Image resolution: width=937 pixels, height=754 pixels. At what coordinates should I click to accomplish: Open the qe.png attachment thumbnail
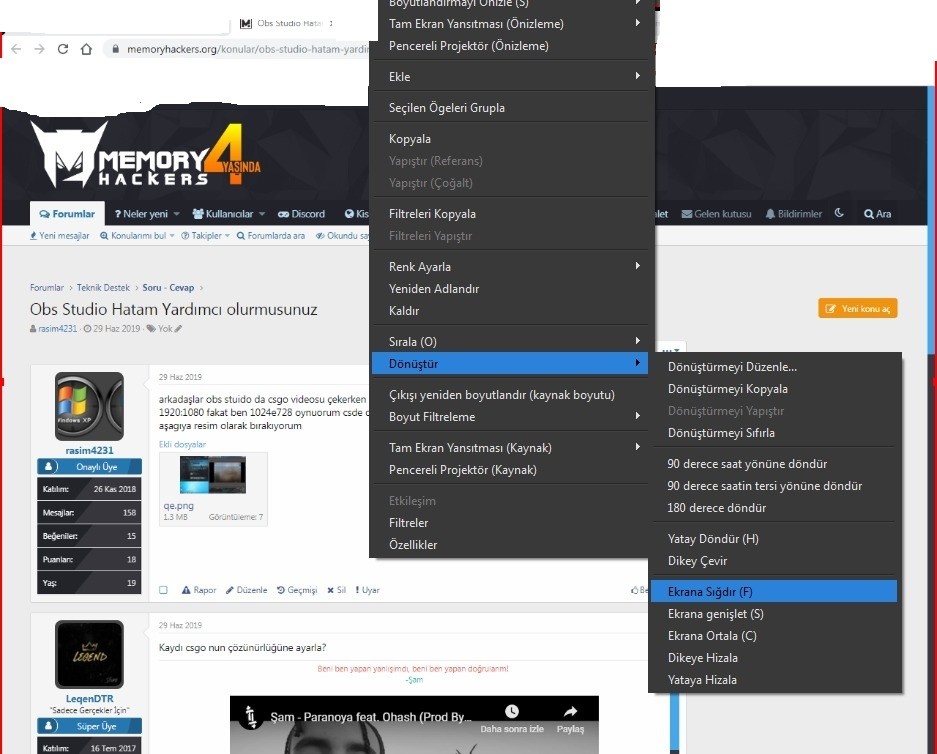tap(213, 474)
